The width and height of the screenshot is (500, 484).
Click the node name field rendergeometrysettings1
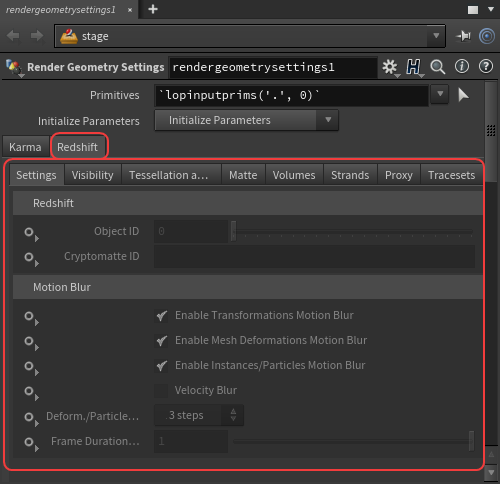pos(273,67)
